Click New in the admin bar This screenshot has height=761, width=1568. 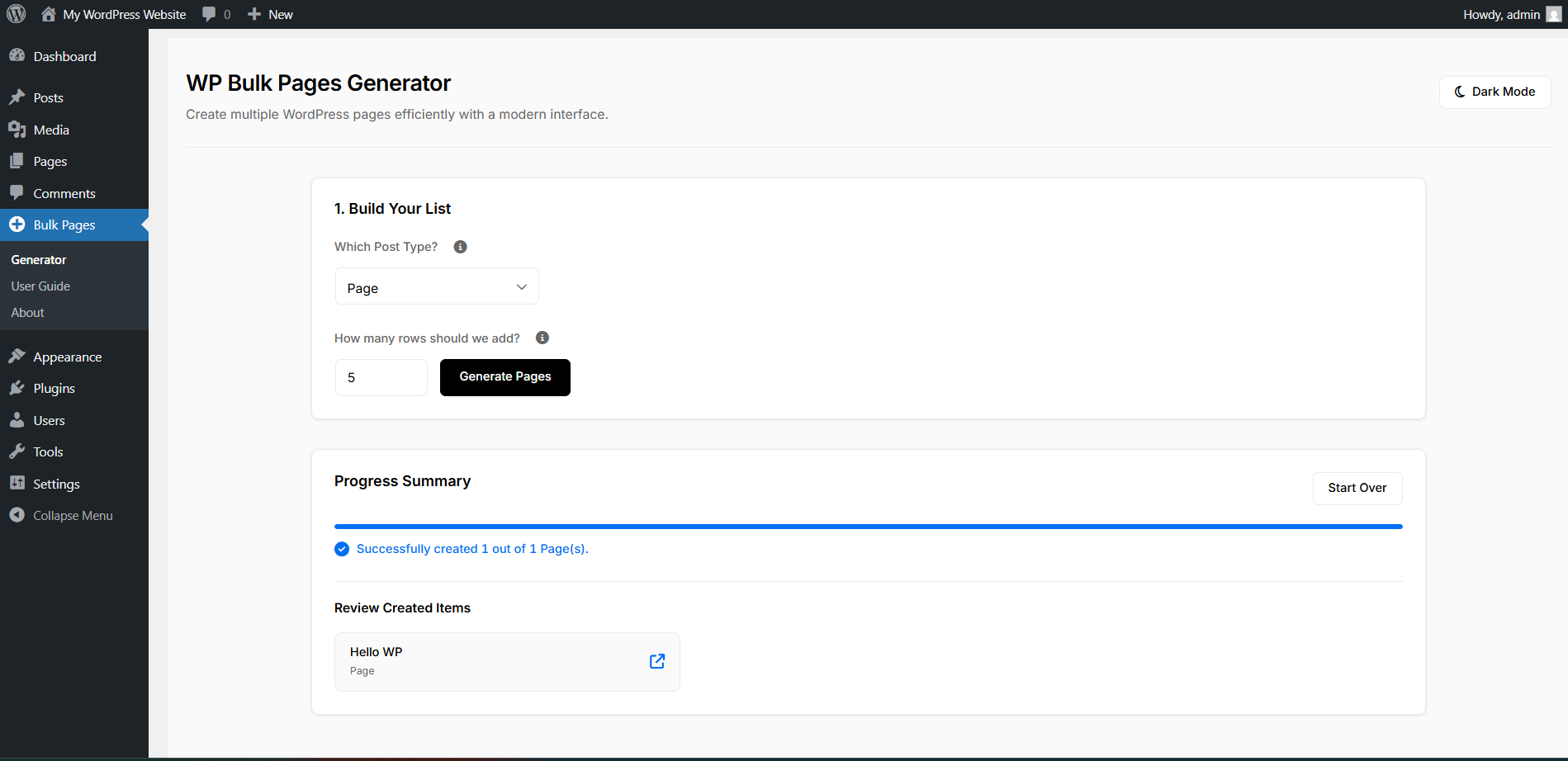tap(281, 14)
